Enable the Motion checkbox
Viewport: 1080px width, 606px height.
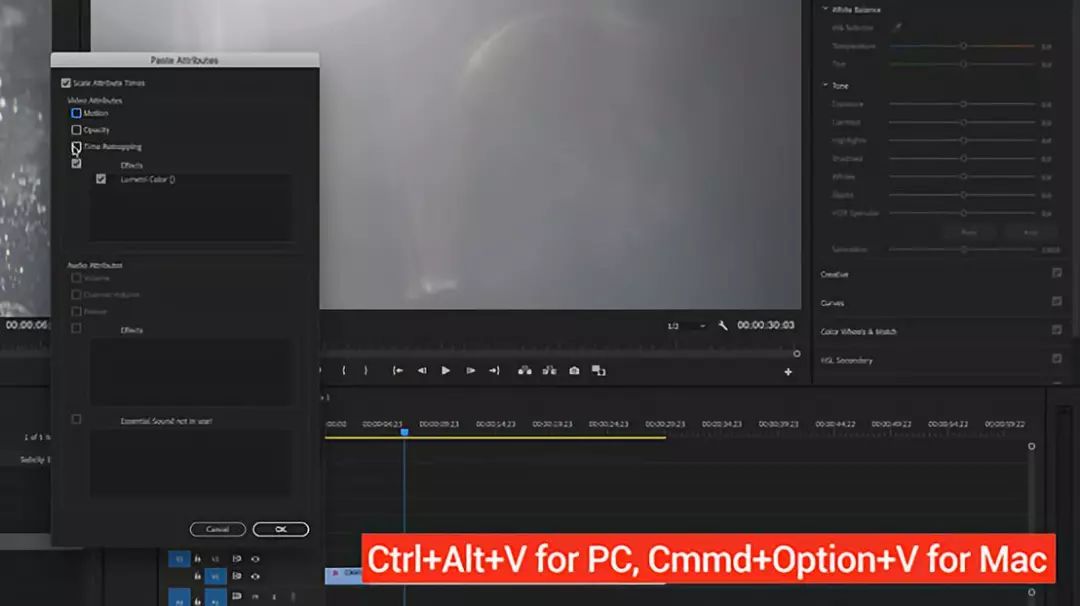coord(76,113)
